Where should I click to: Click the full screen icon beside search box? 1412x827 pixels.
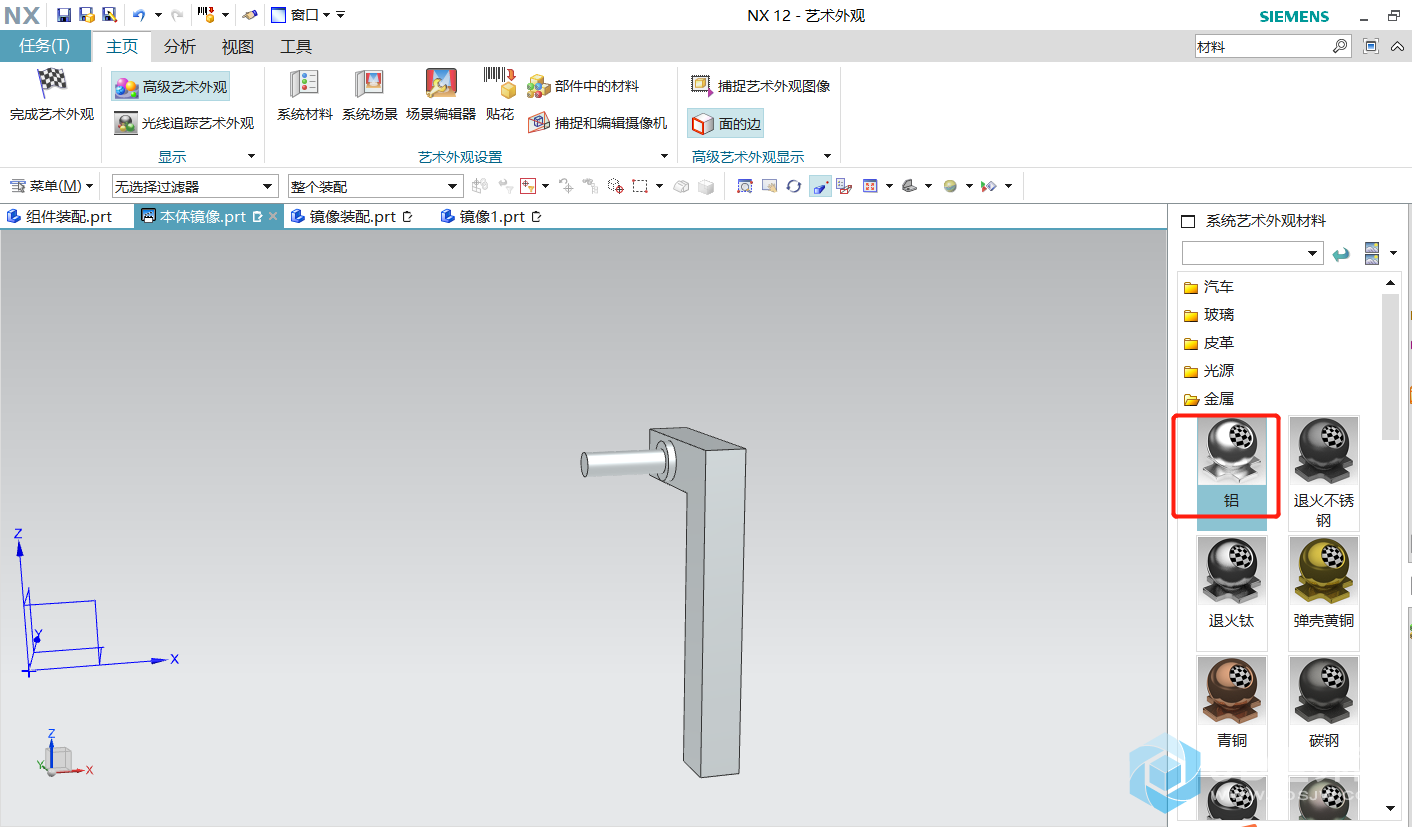click(x=1370, y=46)
